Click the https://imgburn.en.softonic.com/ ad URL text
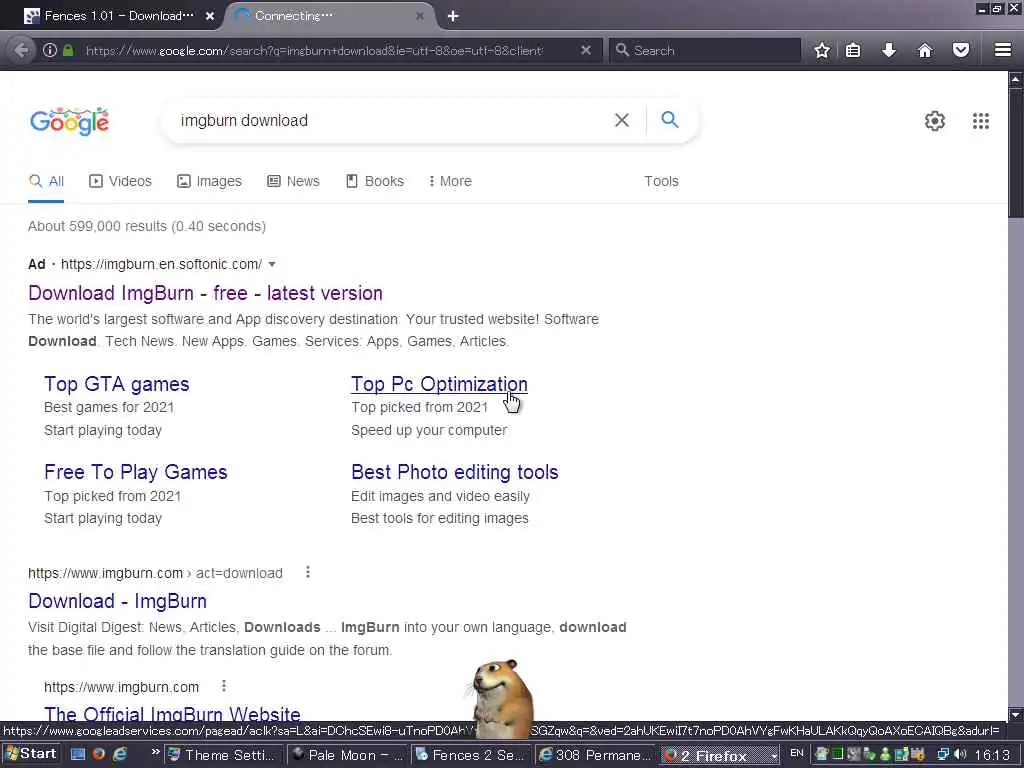1024x768 pixels. tap(161, 264)
